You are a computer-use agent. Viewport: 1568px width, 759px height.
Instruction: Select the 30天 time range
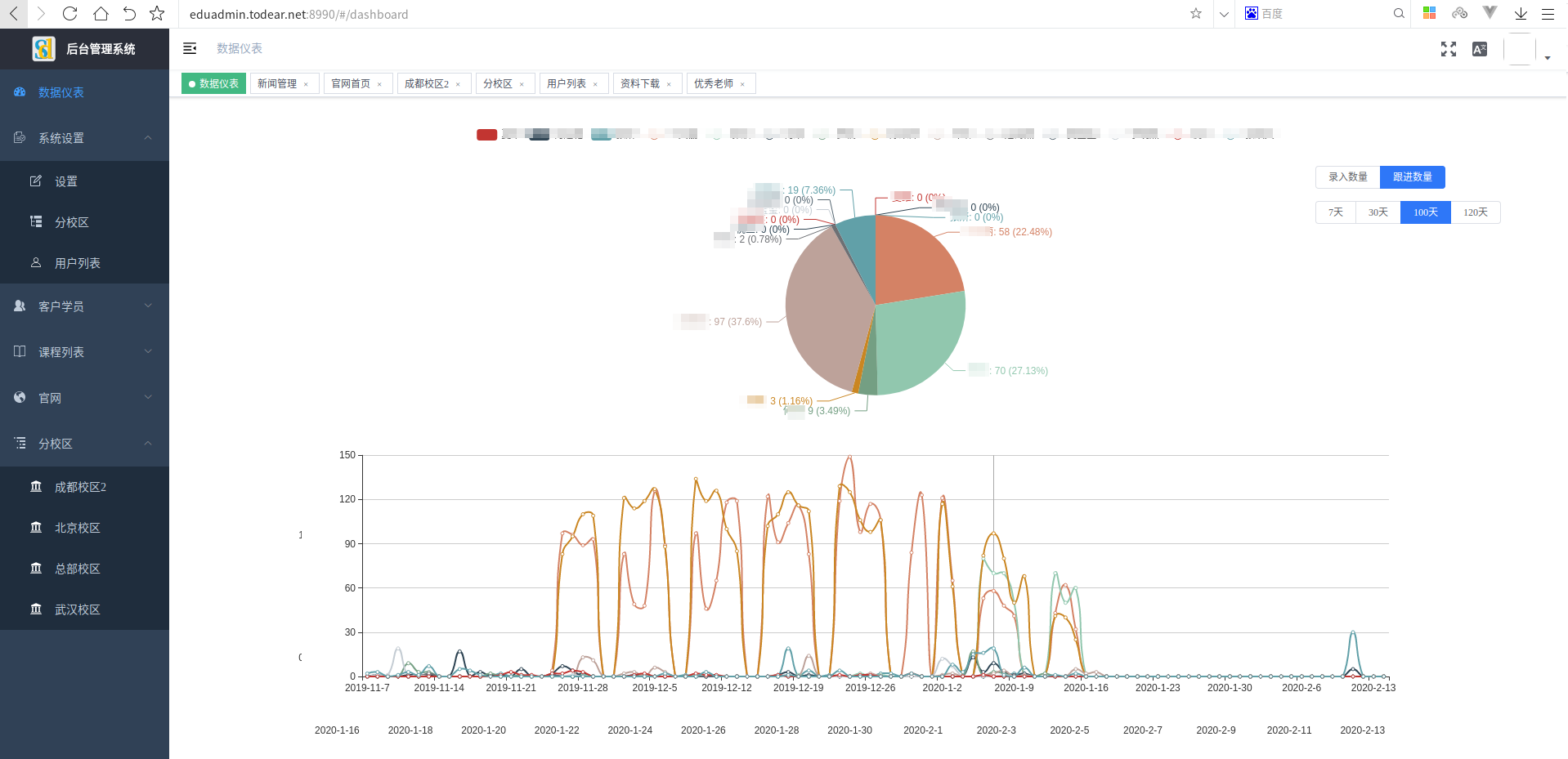pyautogui.click(x=1378, y=212)
